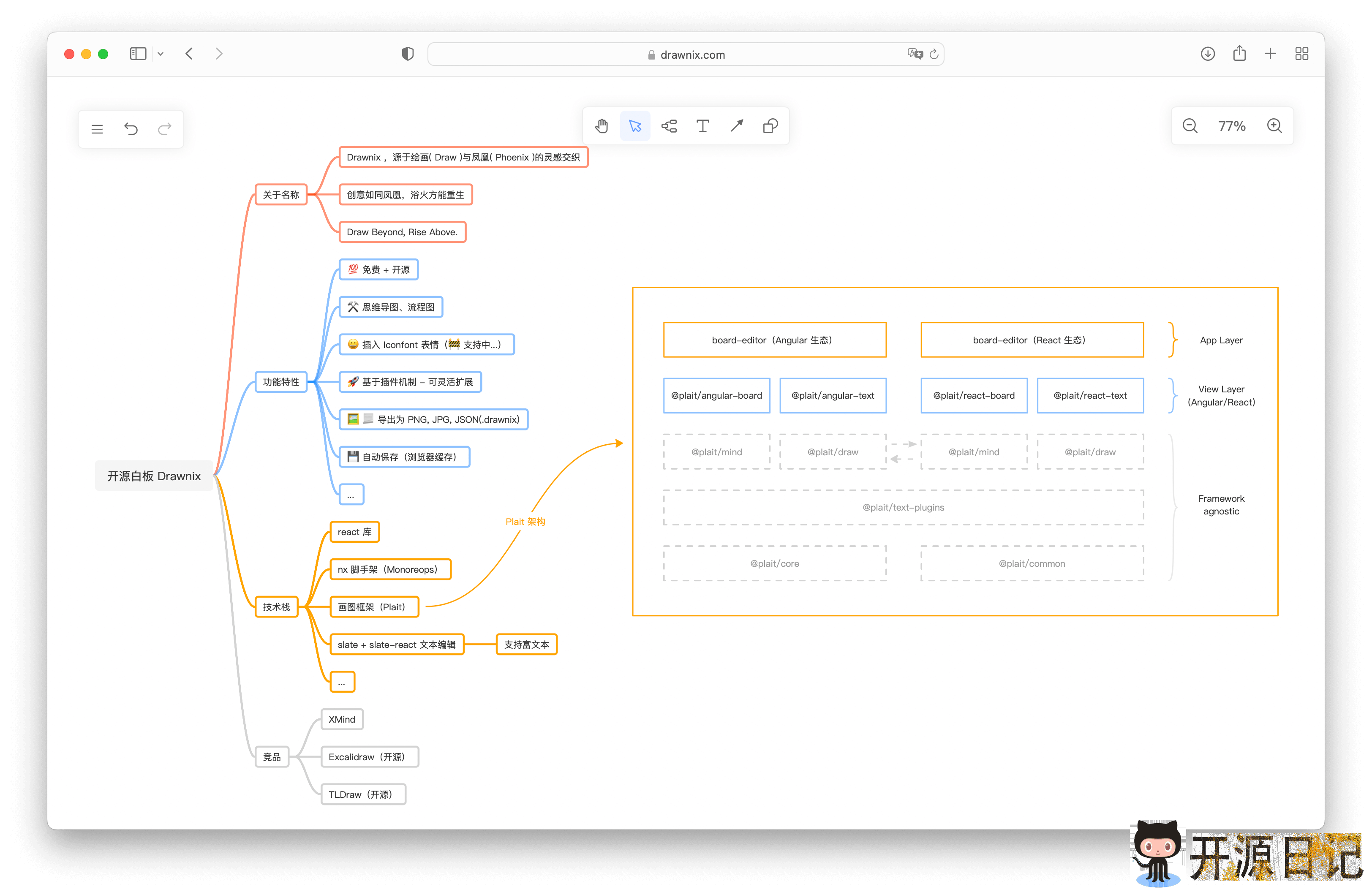This screenshot has width=1372, height=892.
Task: Reload the drawnix.com page
Action: (934, 54)
